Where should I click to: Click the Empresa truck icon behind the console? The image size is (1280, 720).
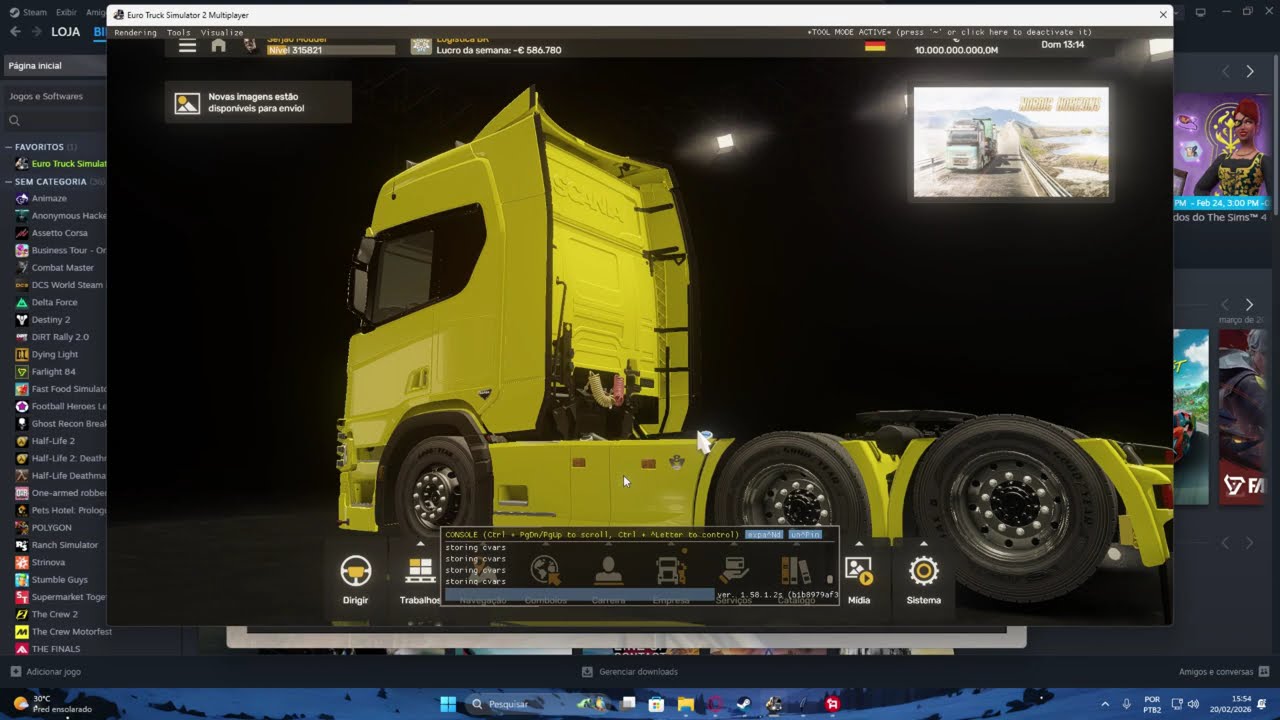(x=671, y=571)
